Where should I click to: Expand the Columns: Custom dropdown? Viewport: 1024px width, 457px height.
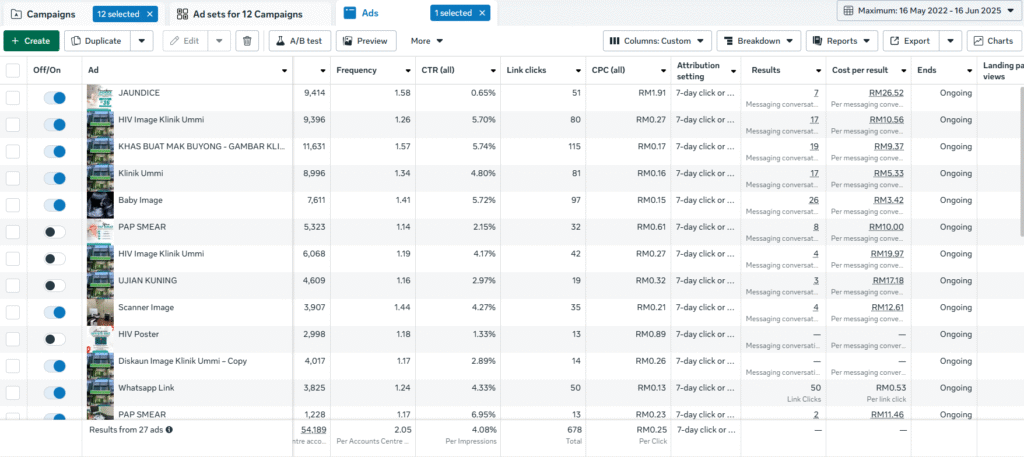pos(657,41)
